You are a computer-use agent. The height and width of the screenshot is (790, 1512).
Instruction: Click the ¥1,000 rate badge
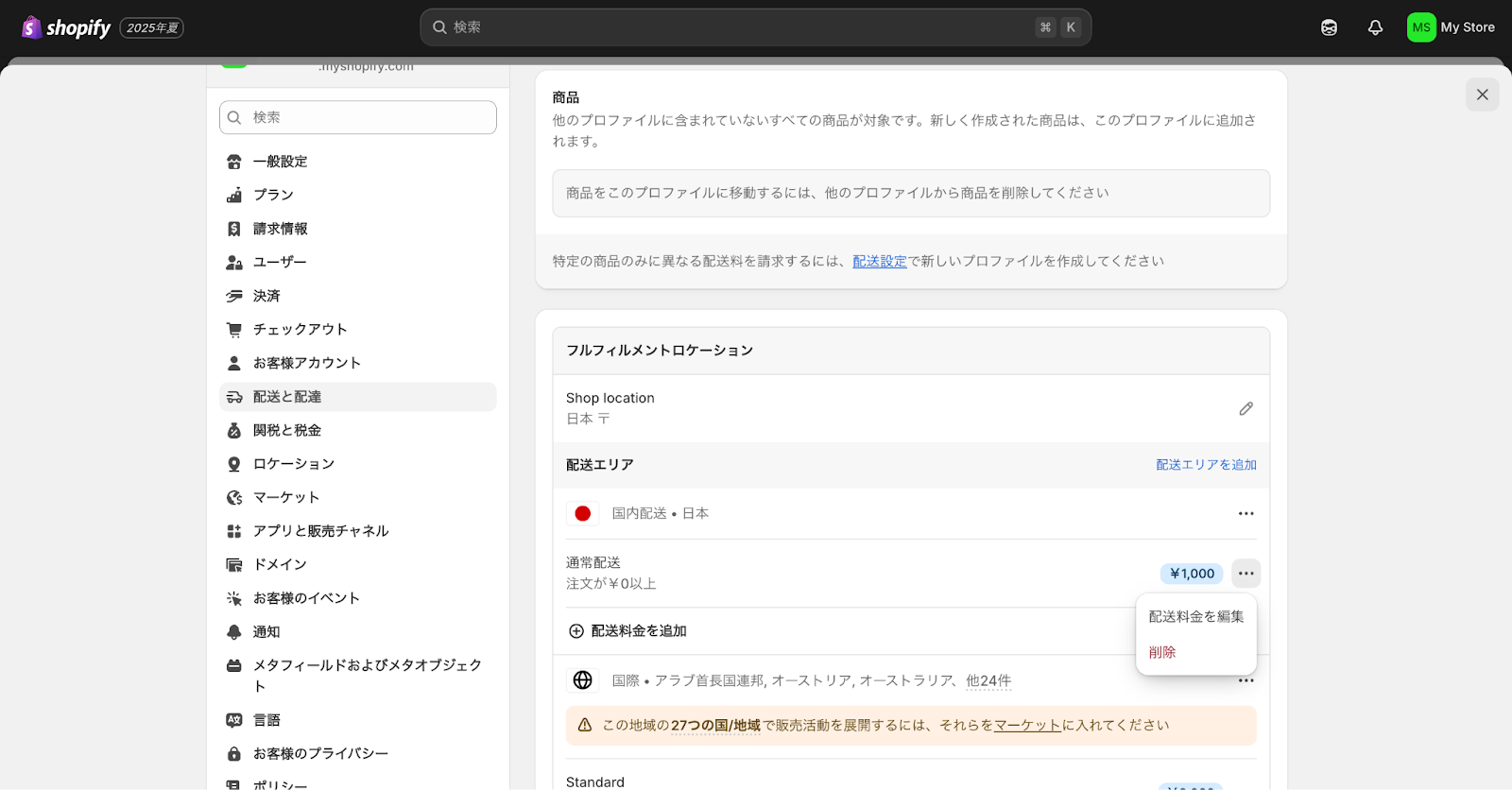(x=1192, y=574)
